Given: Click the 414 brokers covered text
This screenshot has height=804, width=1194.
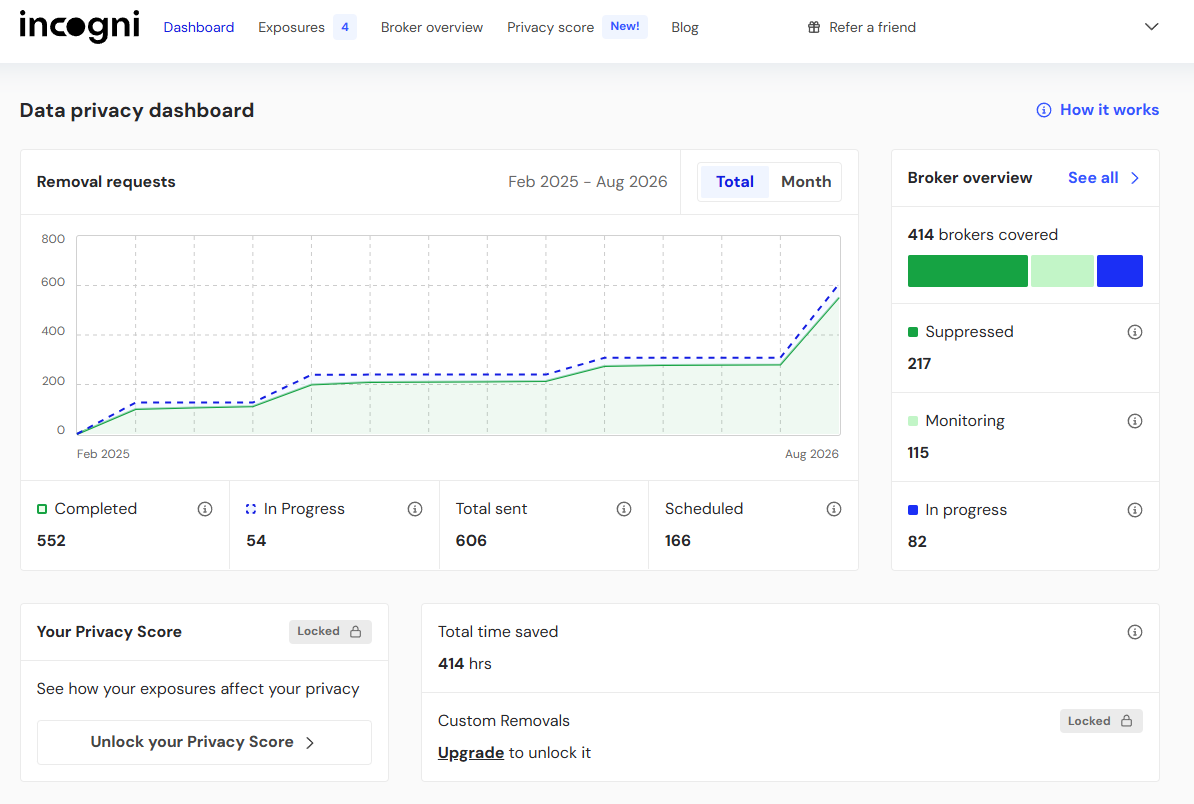Looking at the screenshot, I should click(x=982, y=235).
